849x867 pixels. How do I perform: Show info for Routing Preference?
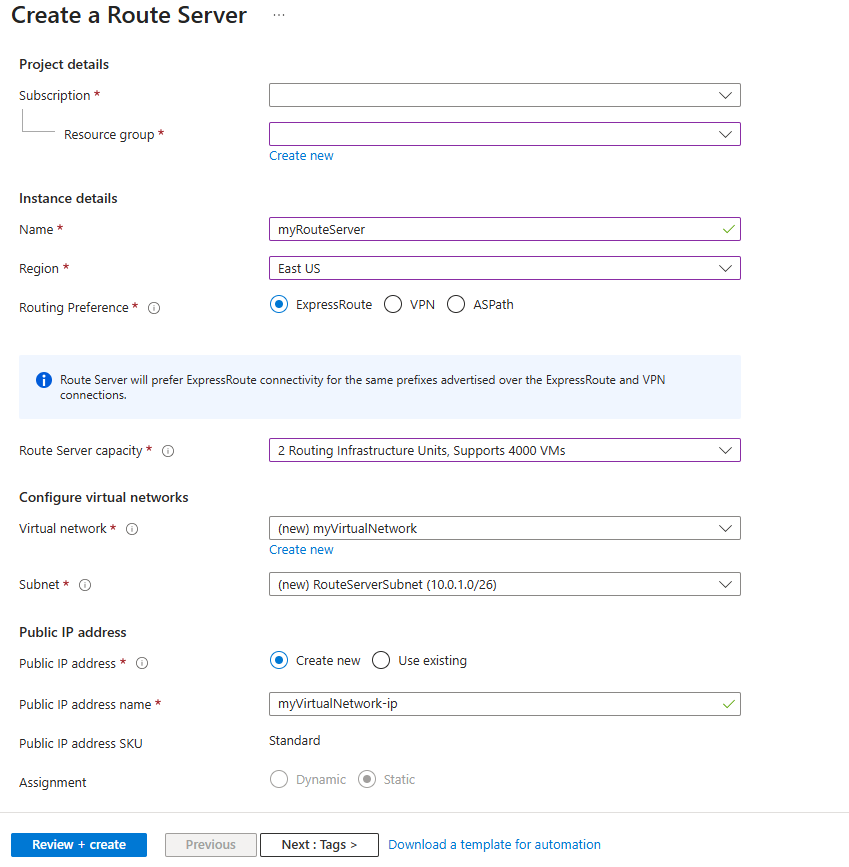[x=154, y=308]
